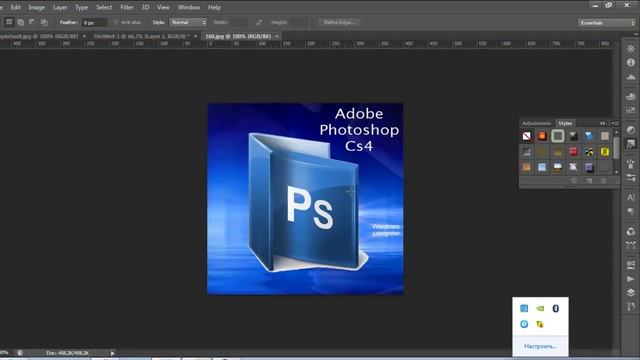640x360 pixels.
Task: Open the Paragraph panel icon
Action: pyautogui.click(x=631, y=211)
